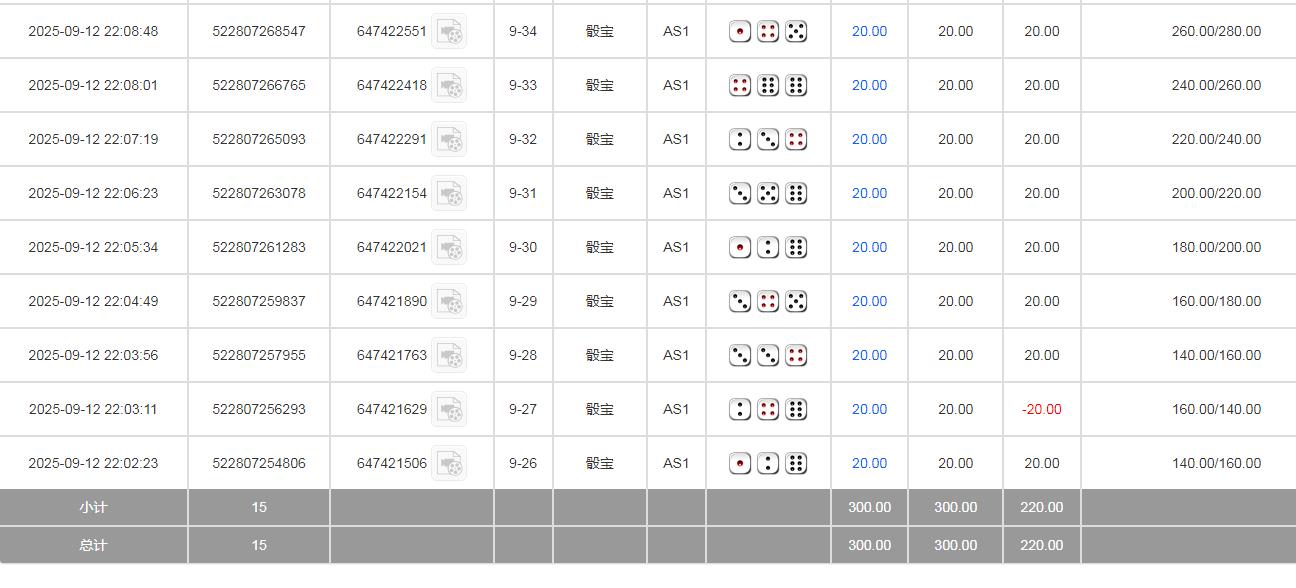Watch replay for round 647421763
Screen dimensions: 1296x588
[x=449, y=356]
